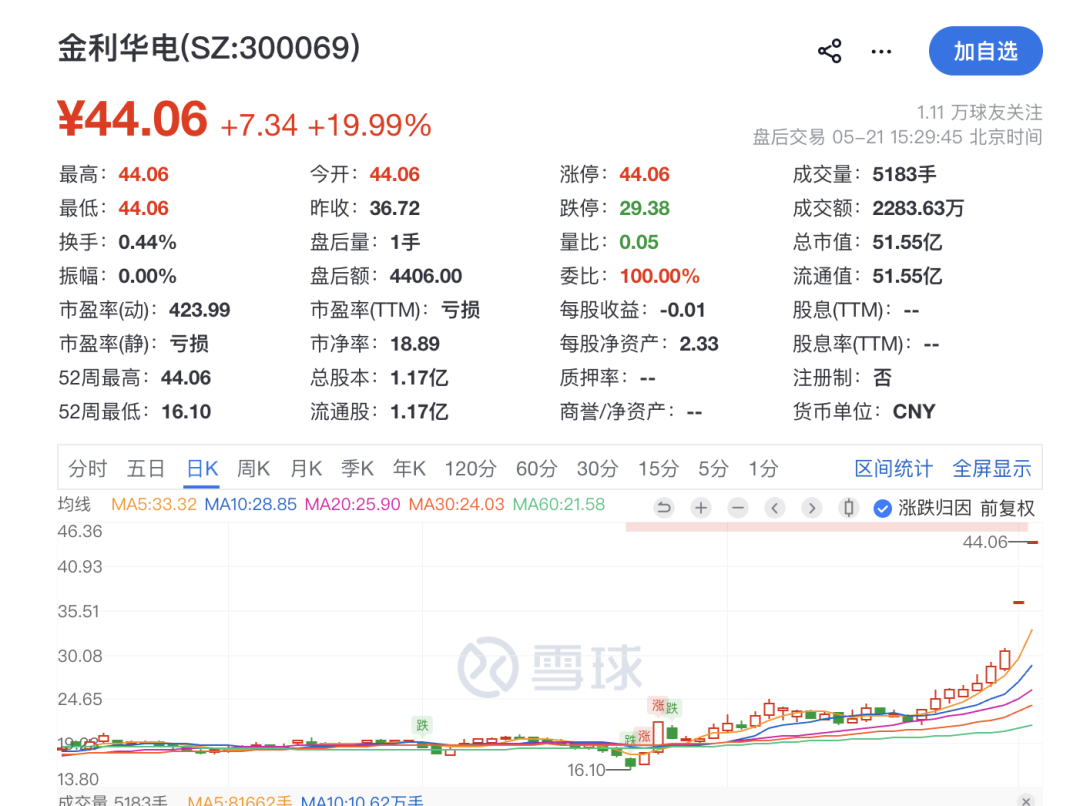Open the 5分 interval chart
The width and height of the screenshot is (1080, 806).
point(713,468)
